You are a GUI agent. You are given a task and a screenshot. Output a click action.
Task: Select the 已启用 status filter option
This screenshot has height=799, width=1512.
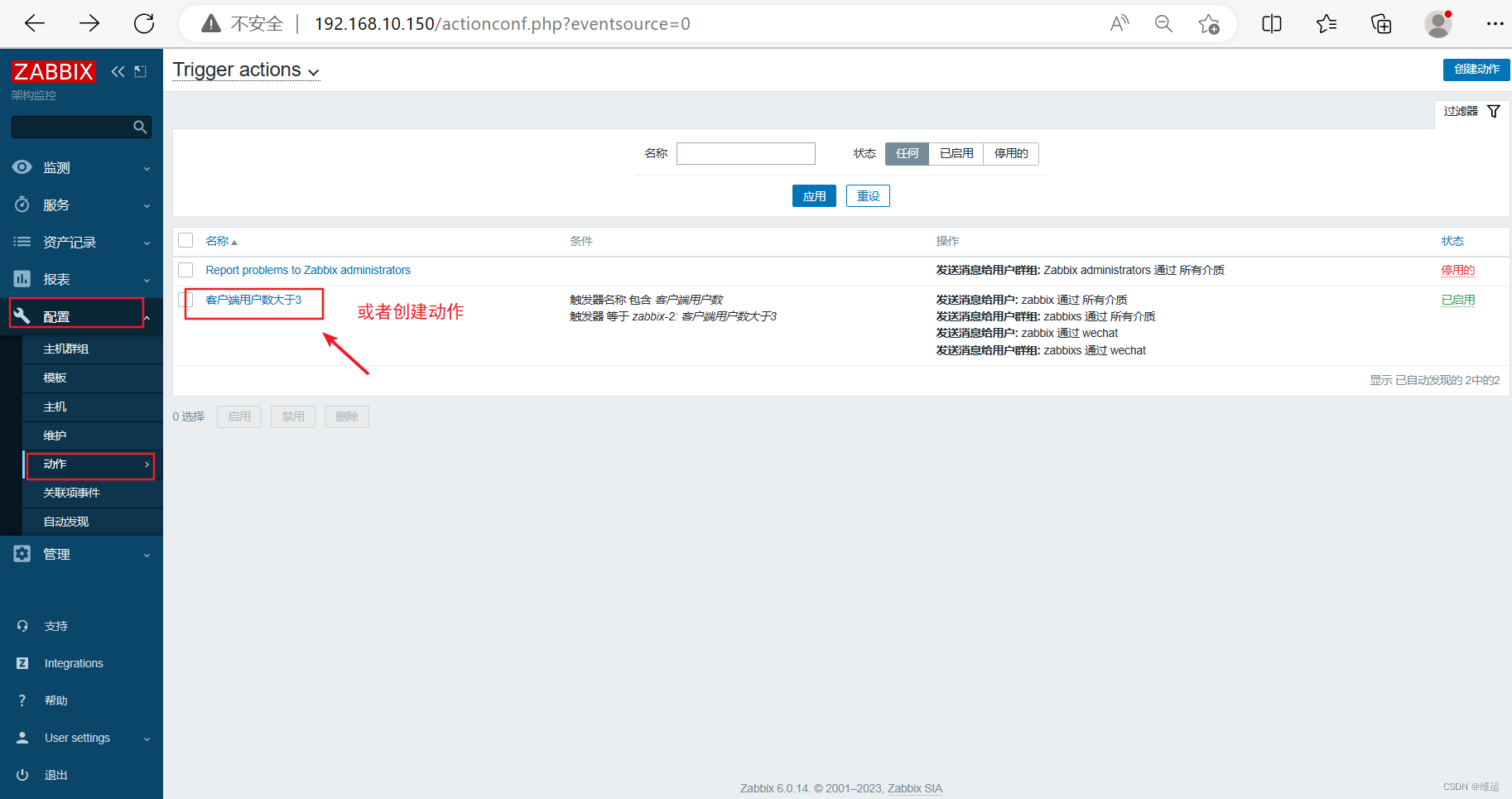tap(956, 153)
